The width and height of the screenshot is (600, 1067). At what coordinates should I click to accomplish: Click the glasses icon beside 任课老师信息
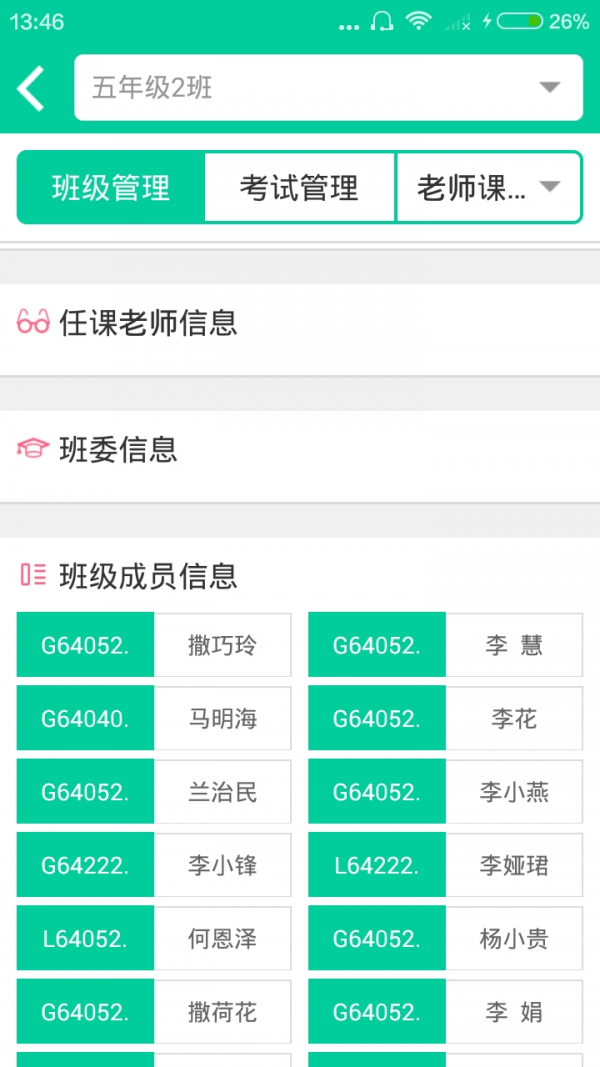(33, 323)
